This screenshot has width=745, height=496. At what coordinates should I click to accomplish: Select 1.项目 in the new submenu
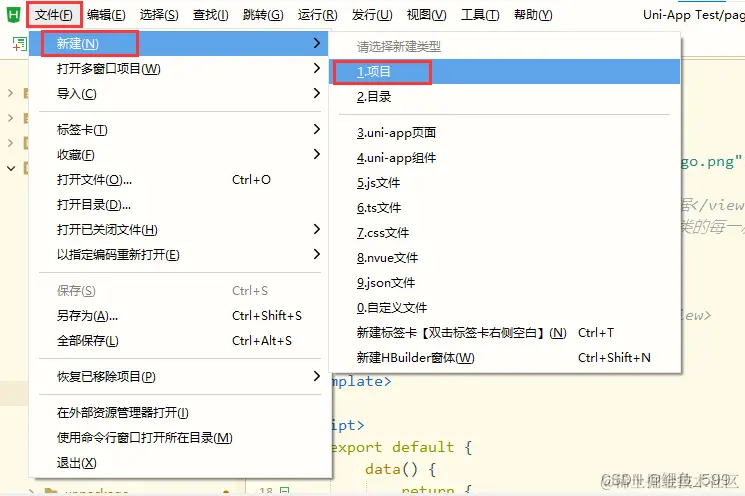[505, 72]
